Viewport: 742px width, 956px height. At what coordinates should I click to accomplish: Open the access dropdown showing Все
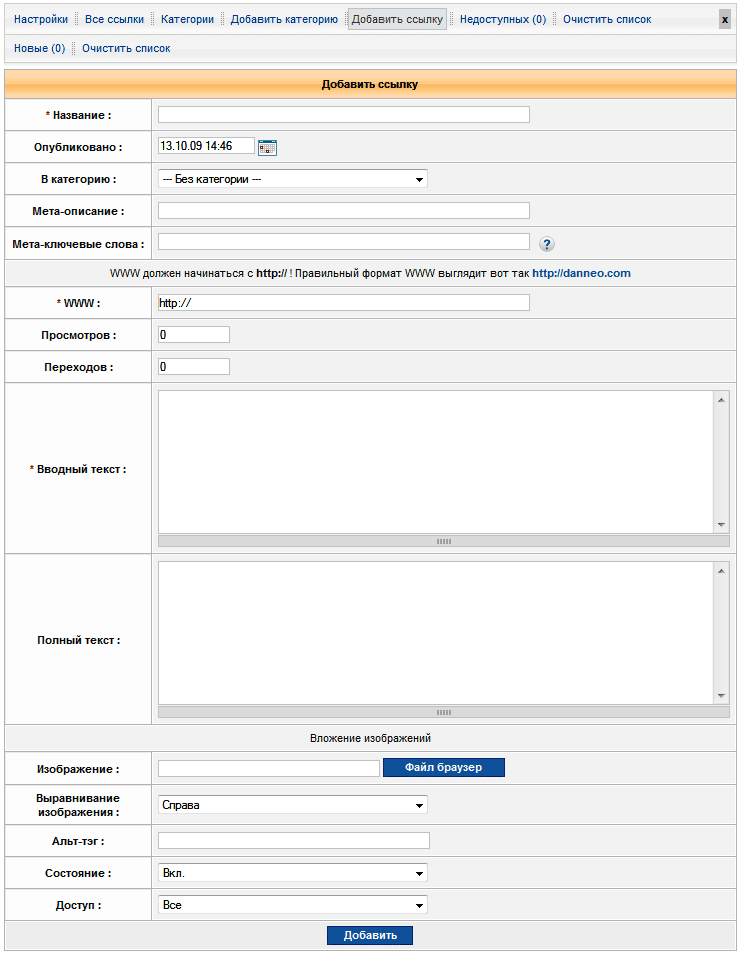[x=292, y=905]
